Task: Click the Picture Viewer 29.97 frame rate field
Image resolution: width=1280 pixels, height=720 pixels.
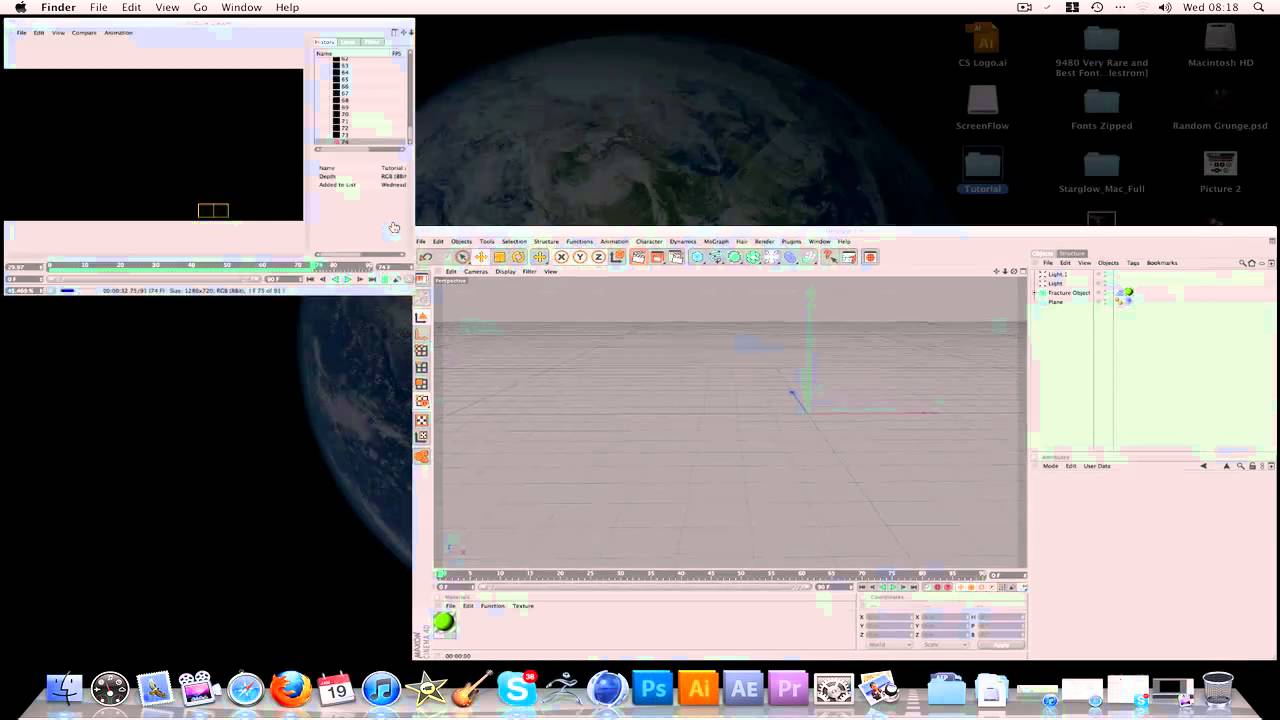Action: (x=24, y=267)
